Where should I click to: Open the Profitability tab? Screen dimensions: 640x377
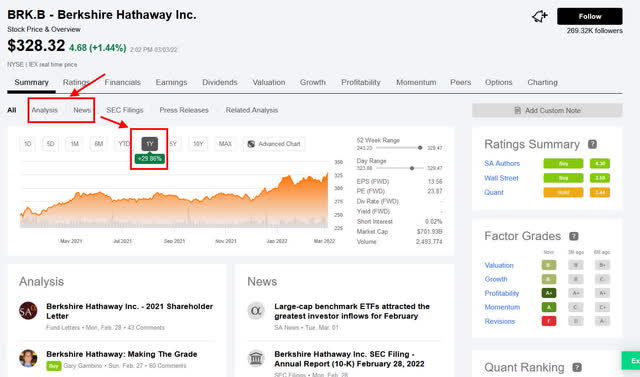click(361, 82)
